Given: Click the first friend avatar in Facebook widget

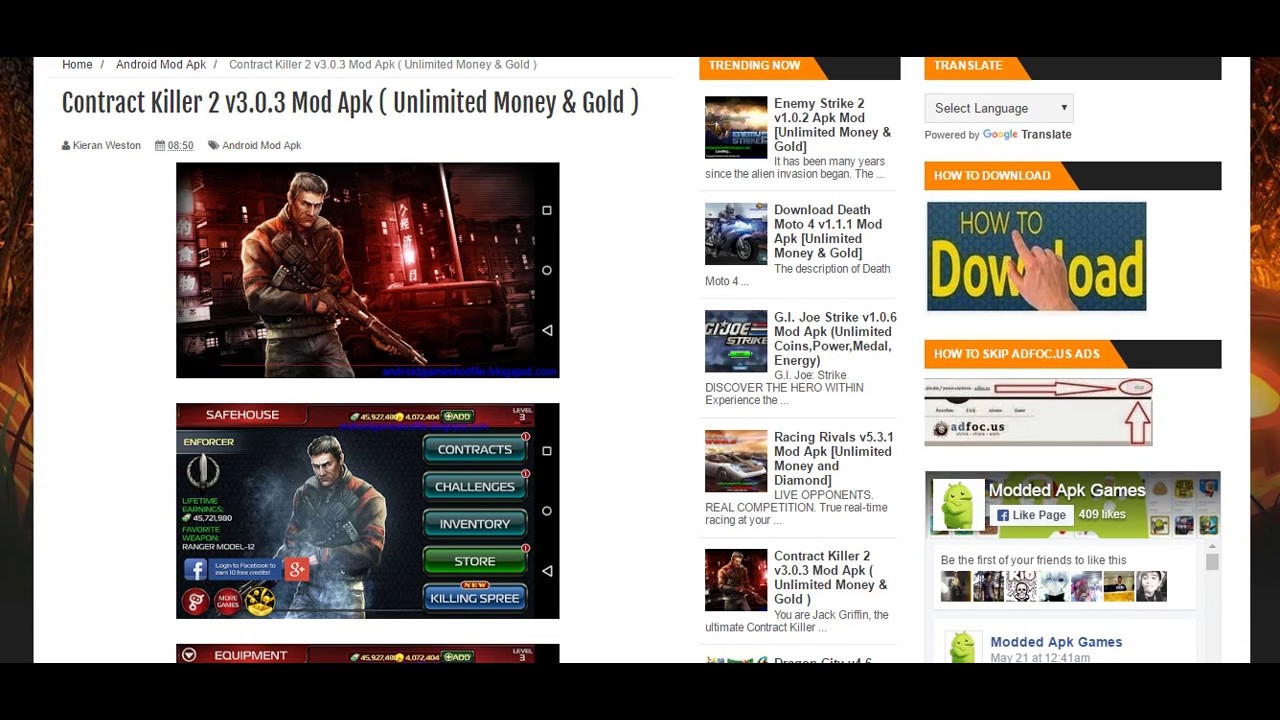Looking at the screenshot, I should click(x=955, y=586).
